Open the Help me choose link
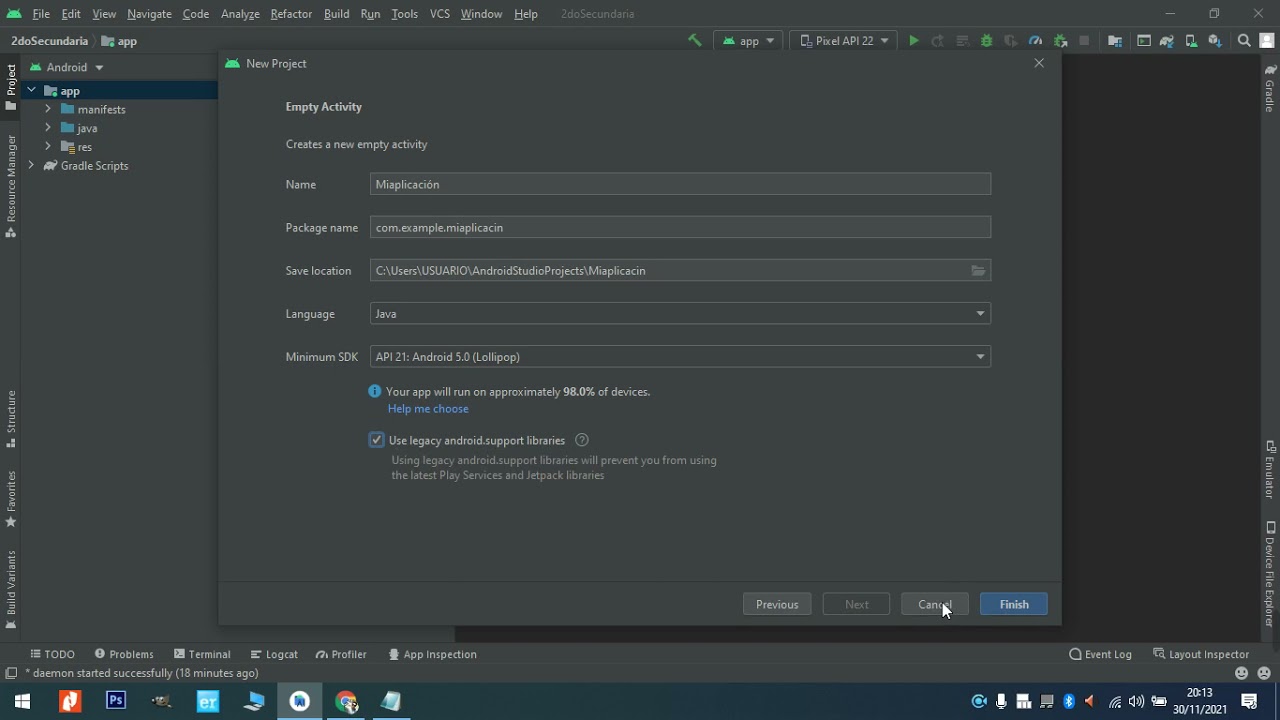Image resolution: width=1280 pixels, height=720 pixels. [428, 409]
